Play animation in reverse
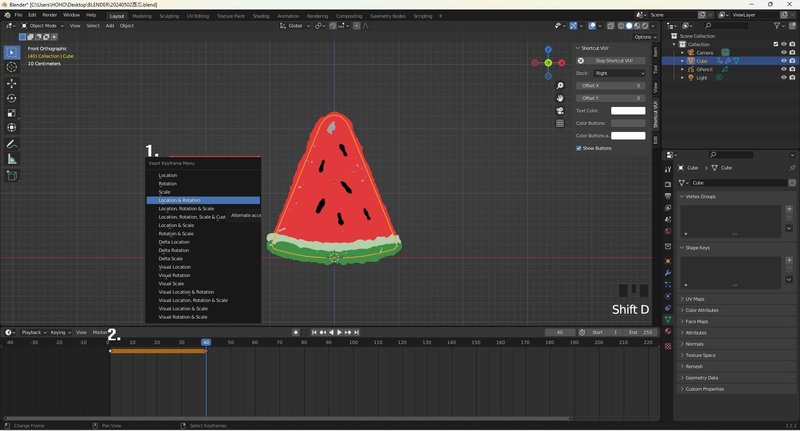 point(331,332)
